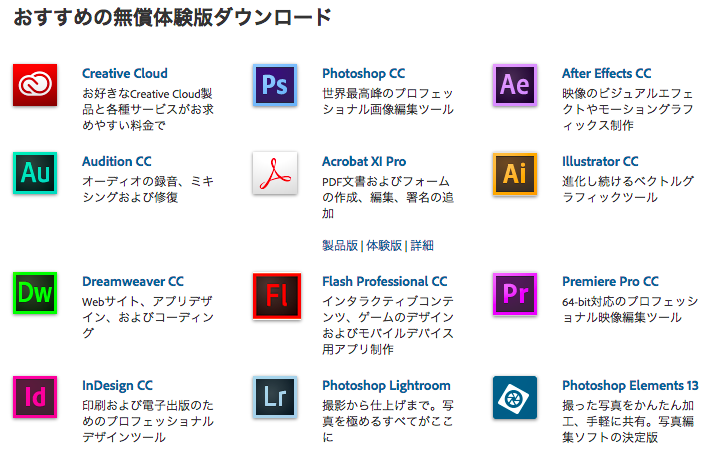The width and height of the screenshot is (706, 456).
Task: Open the Flash Professional CC link
Action: [385, 281]
